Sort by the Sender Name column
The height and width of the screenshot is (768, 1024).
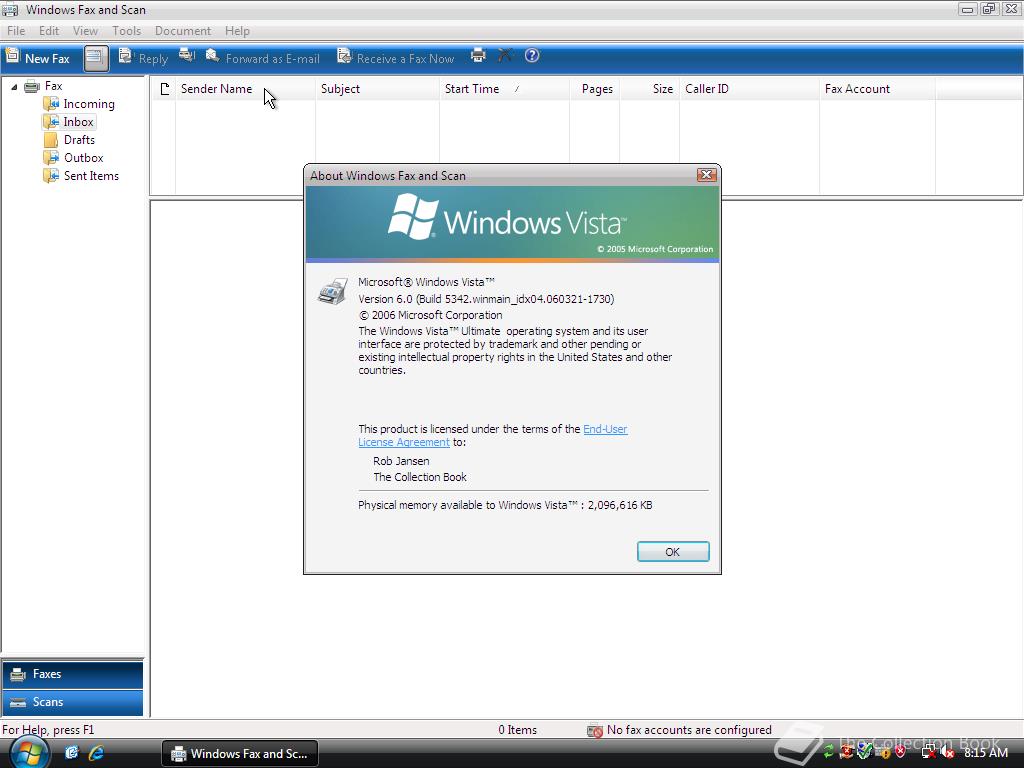(x=245, y=89)
